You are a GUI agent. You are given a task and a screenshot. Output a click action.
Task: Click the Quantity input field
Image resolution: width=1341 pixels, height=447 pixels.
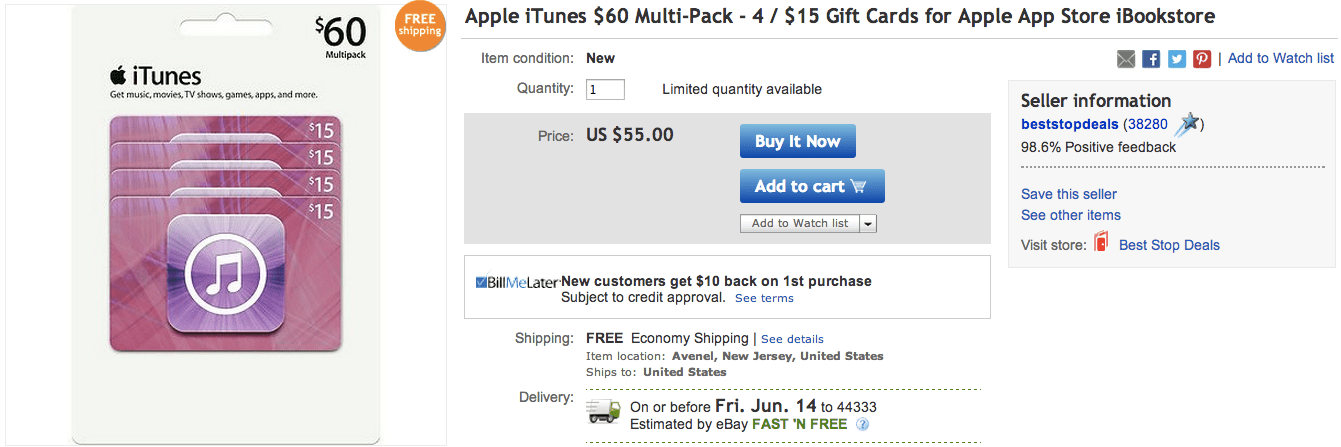[x=605, y=89]
